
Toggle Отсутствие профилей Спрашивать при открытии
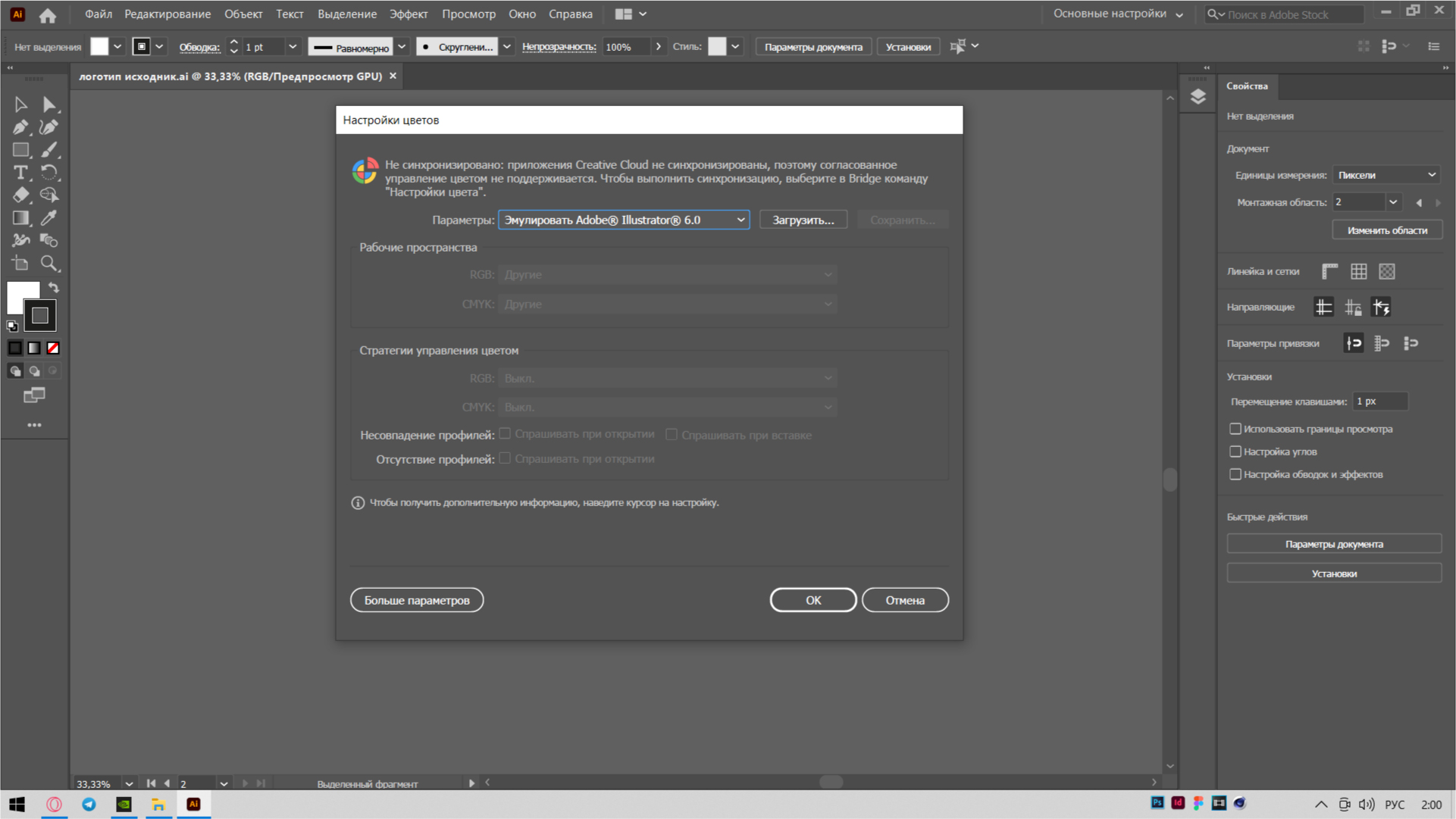coord(505,458)
